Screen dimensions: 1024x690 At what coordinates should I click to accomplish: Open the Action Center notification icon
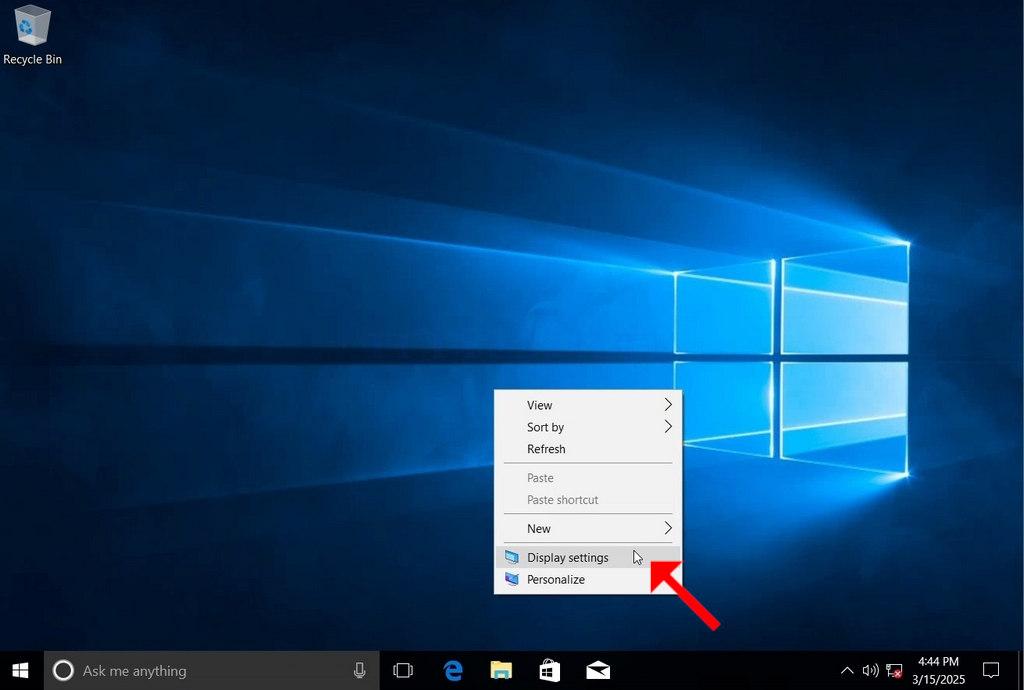pos(991,670)
